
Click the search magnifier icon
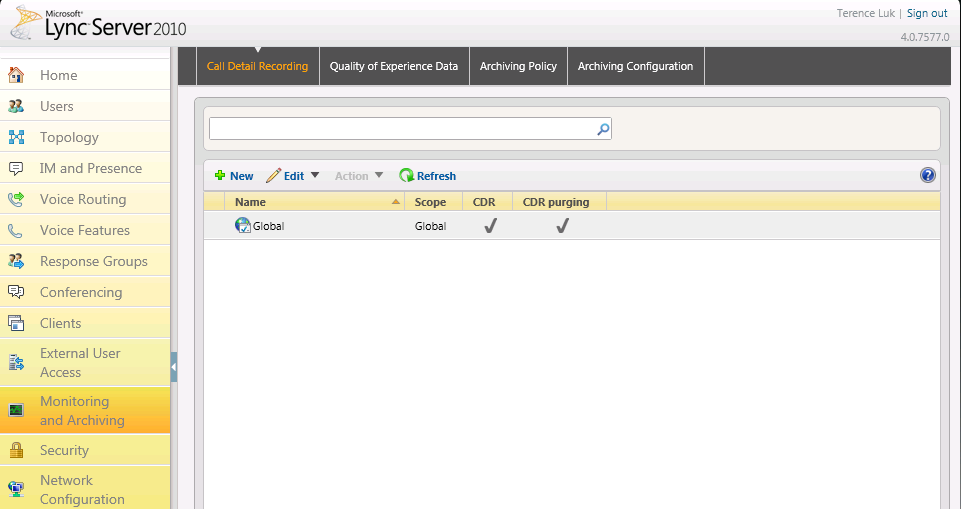(603, 129)
